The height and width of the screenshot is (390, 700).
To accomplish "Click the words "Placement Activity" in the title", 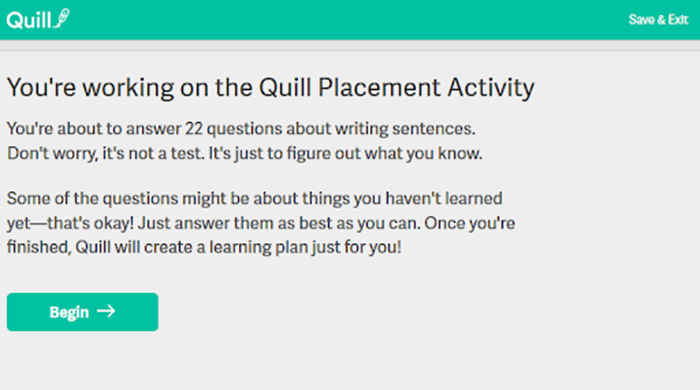I will tap(426, 87).
